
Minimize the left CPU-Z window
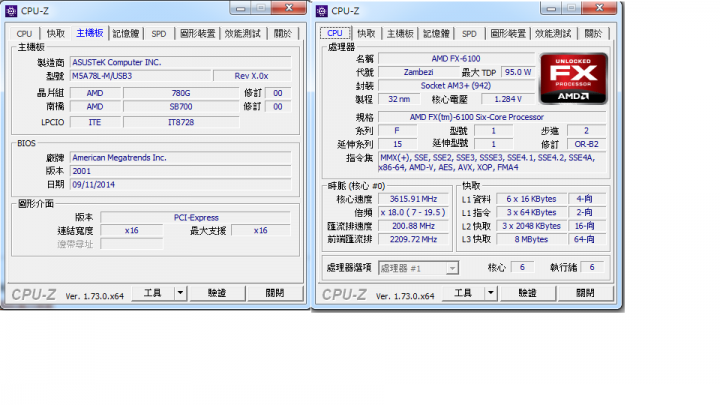(x=241, y=8)
